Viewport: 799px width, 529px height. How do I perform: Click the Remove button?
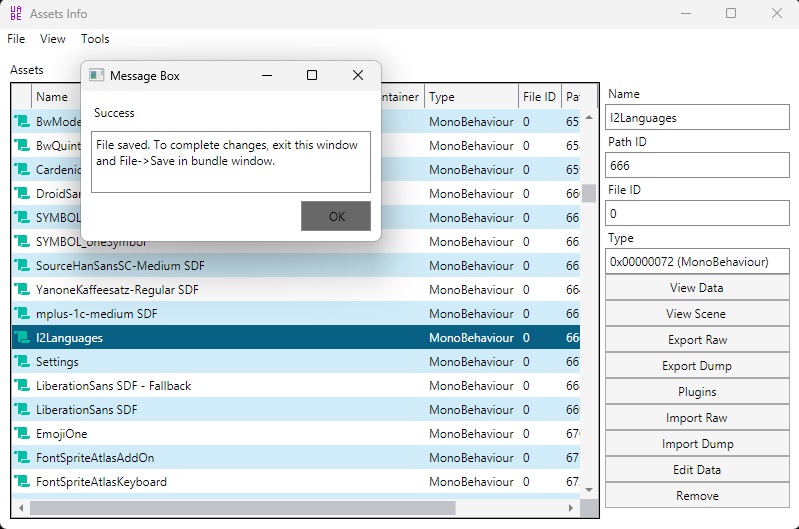[697, 496]
